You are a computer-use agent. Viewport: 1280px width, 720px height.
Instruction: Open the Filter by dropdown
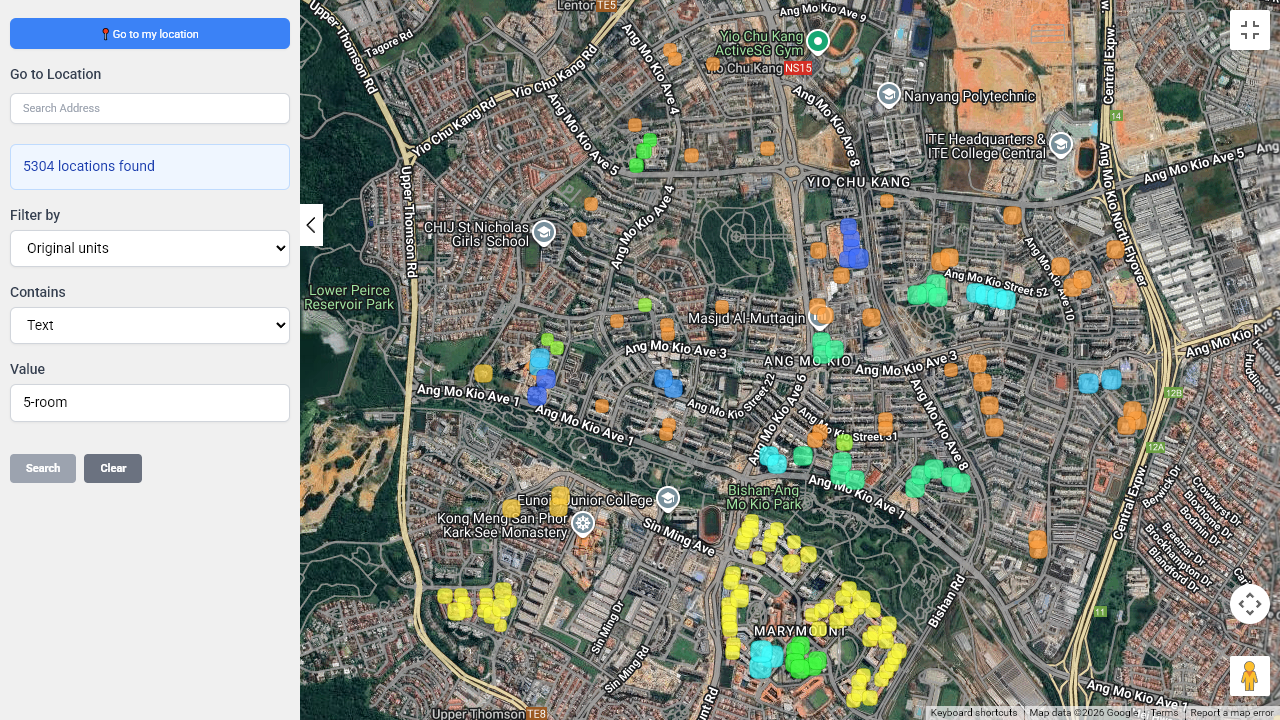(150, 248)
